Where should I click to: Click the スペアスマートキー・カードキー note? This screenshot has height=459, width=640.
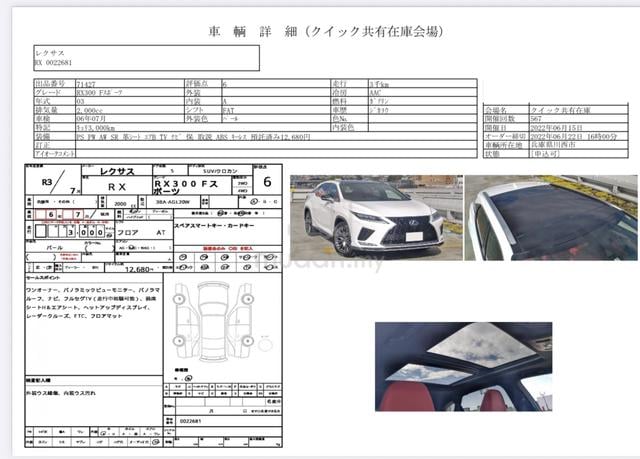pyautogui.click(x=215, y=226)
